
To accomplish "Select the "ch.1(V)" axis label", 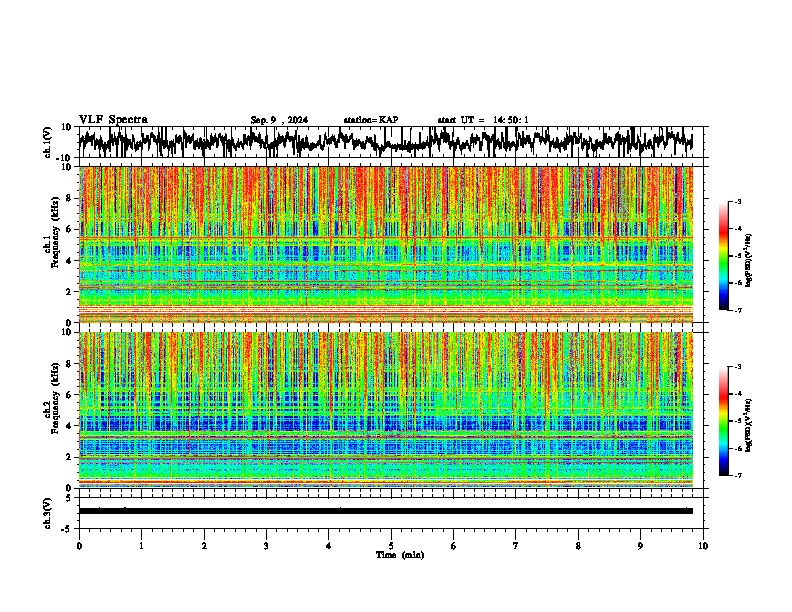I will 48,143.
